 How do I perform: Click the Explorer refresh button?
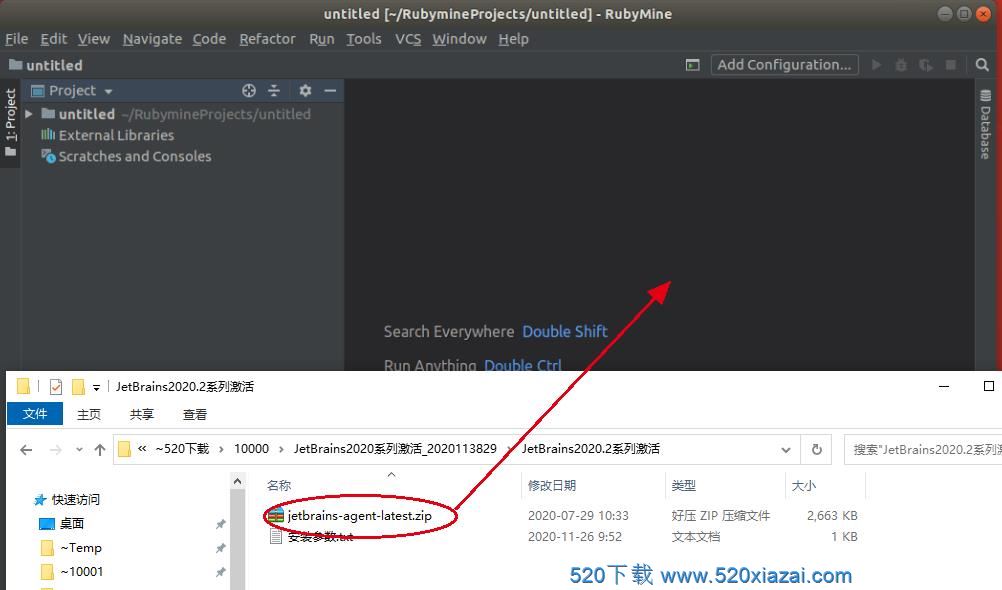[x=817, y=449]
